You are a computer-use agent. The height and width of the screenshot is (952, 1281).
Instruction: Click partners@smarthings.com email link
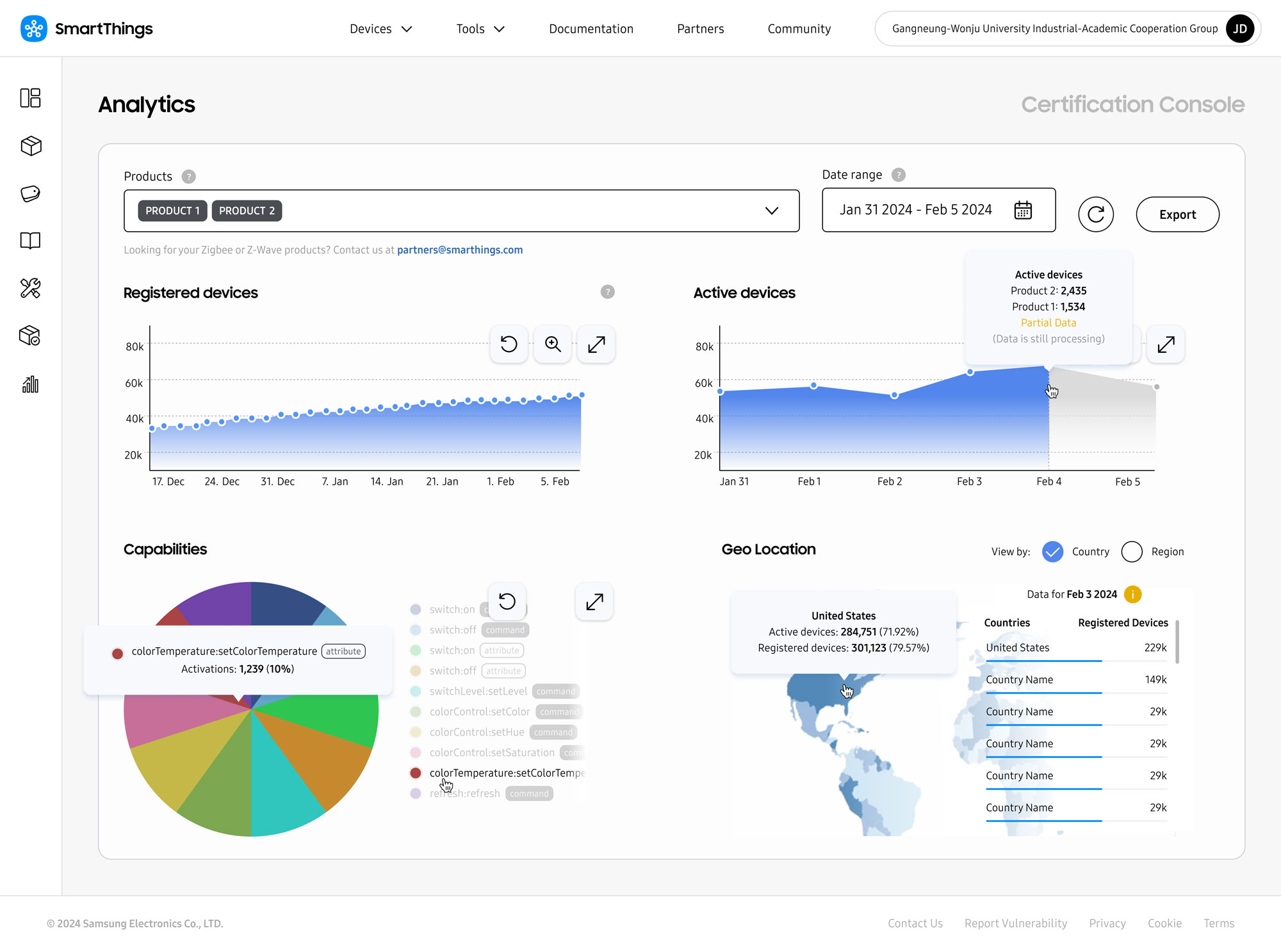click(x=460, y=250)
